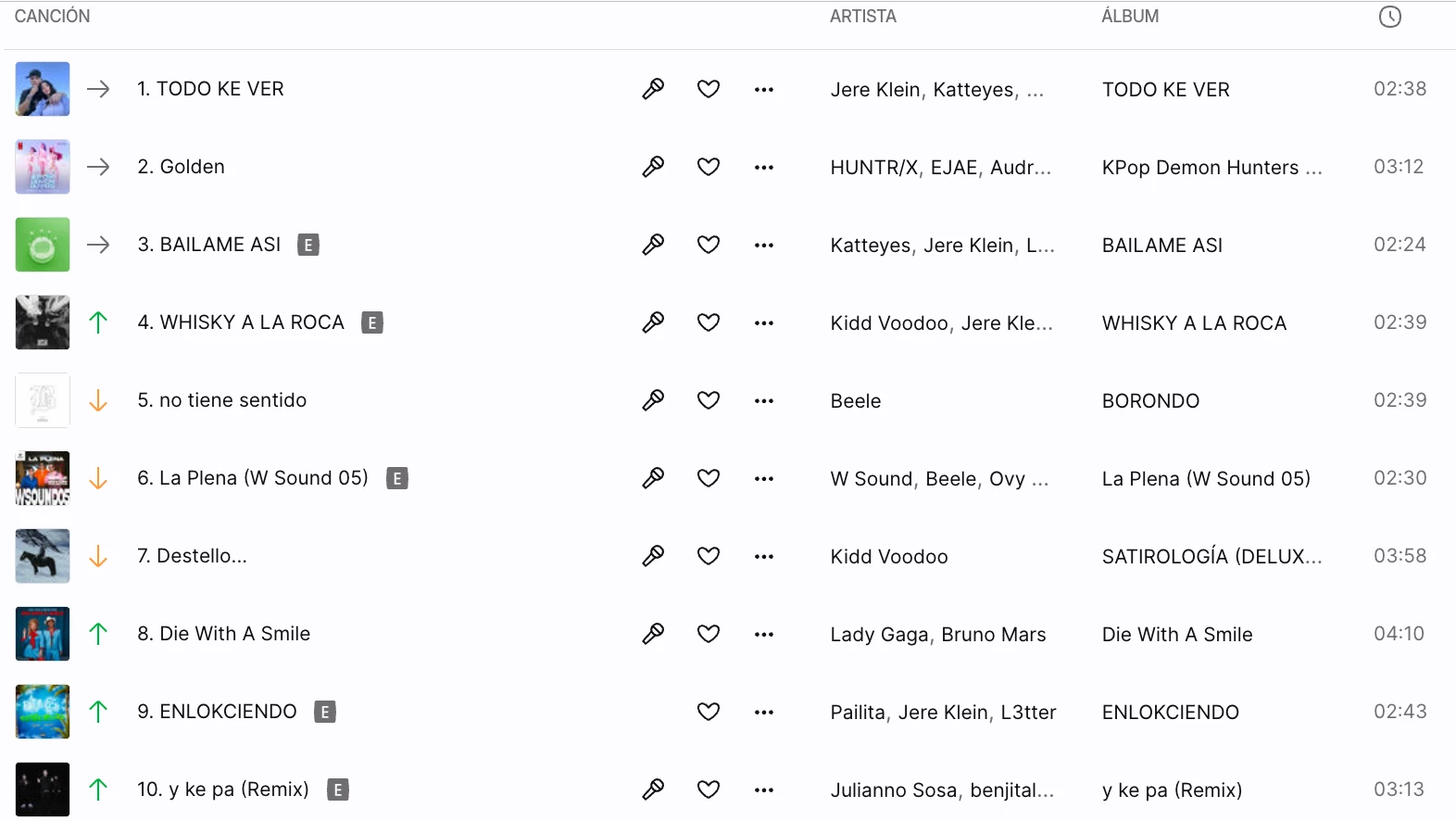Click the ÁLBUM column header
Viewport: 1456px width, 821px height.
click(1129, 17)
